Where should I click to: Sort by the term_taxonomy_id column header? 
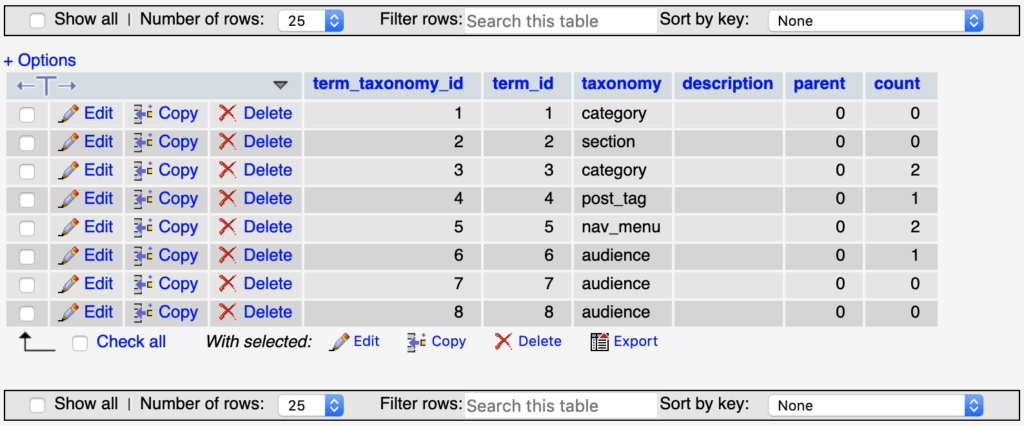coord(388,84)
